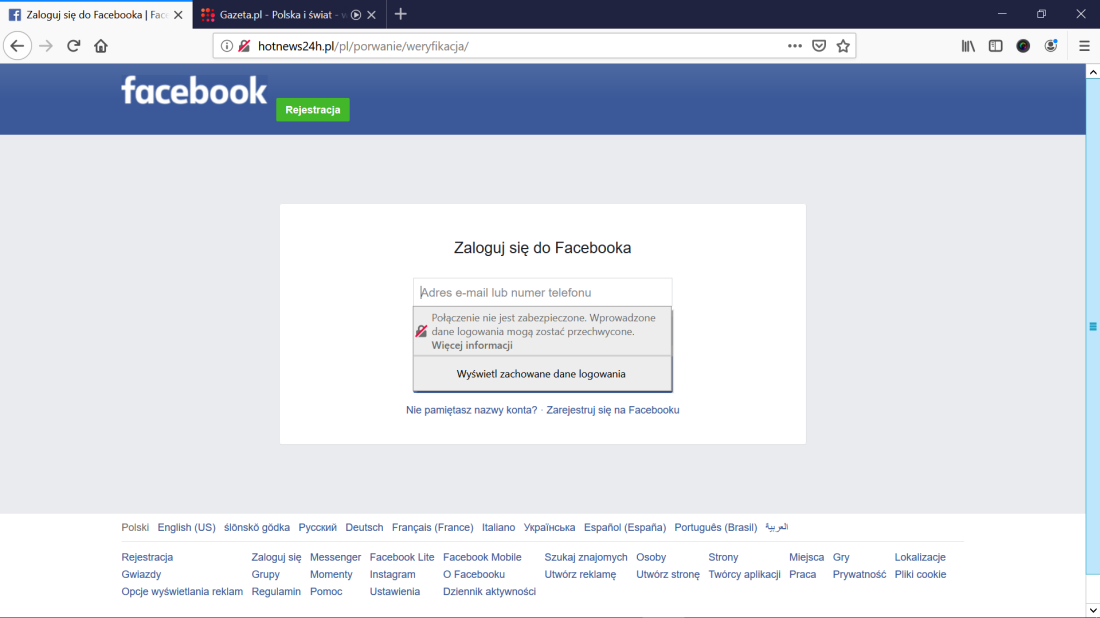
Task: Open the Grupy footer link
Action: coord(266,575)
